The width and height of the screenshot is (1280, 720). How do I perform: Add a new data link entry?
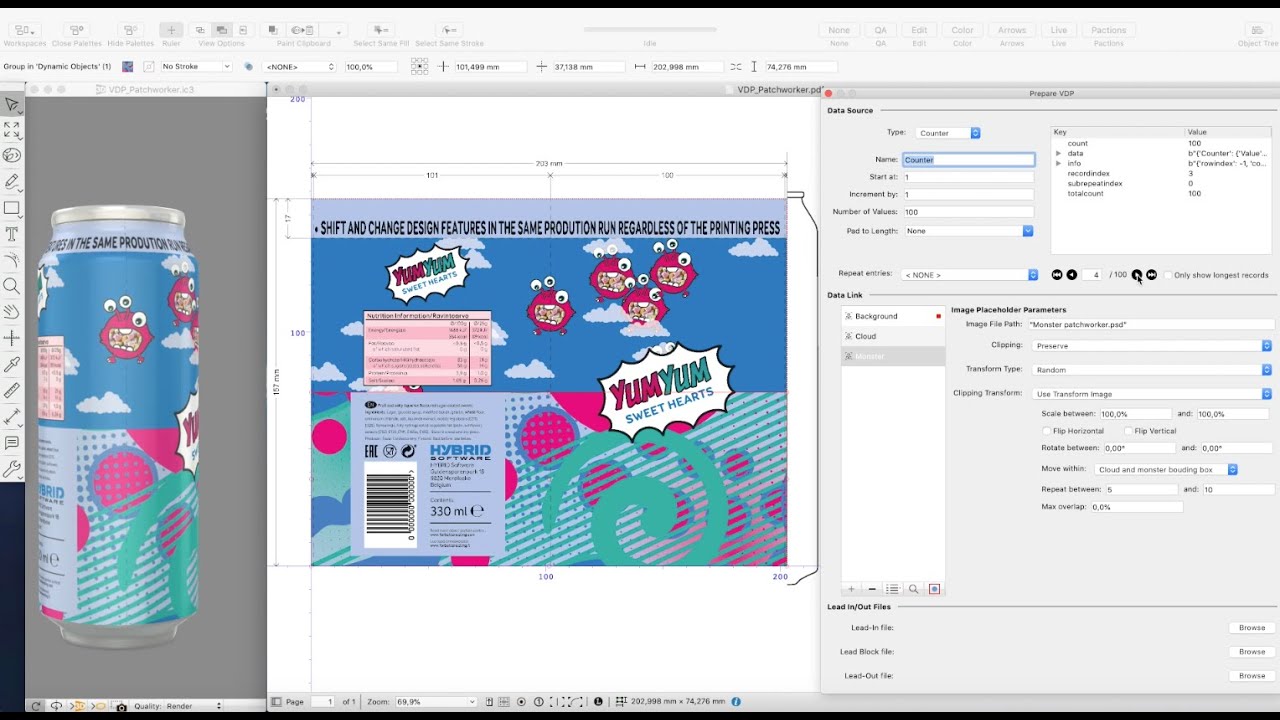point(852,589)
